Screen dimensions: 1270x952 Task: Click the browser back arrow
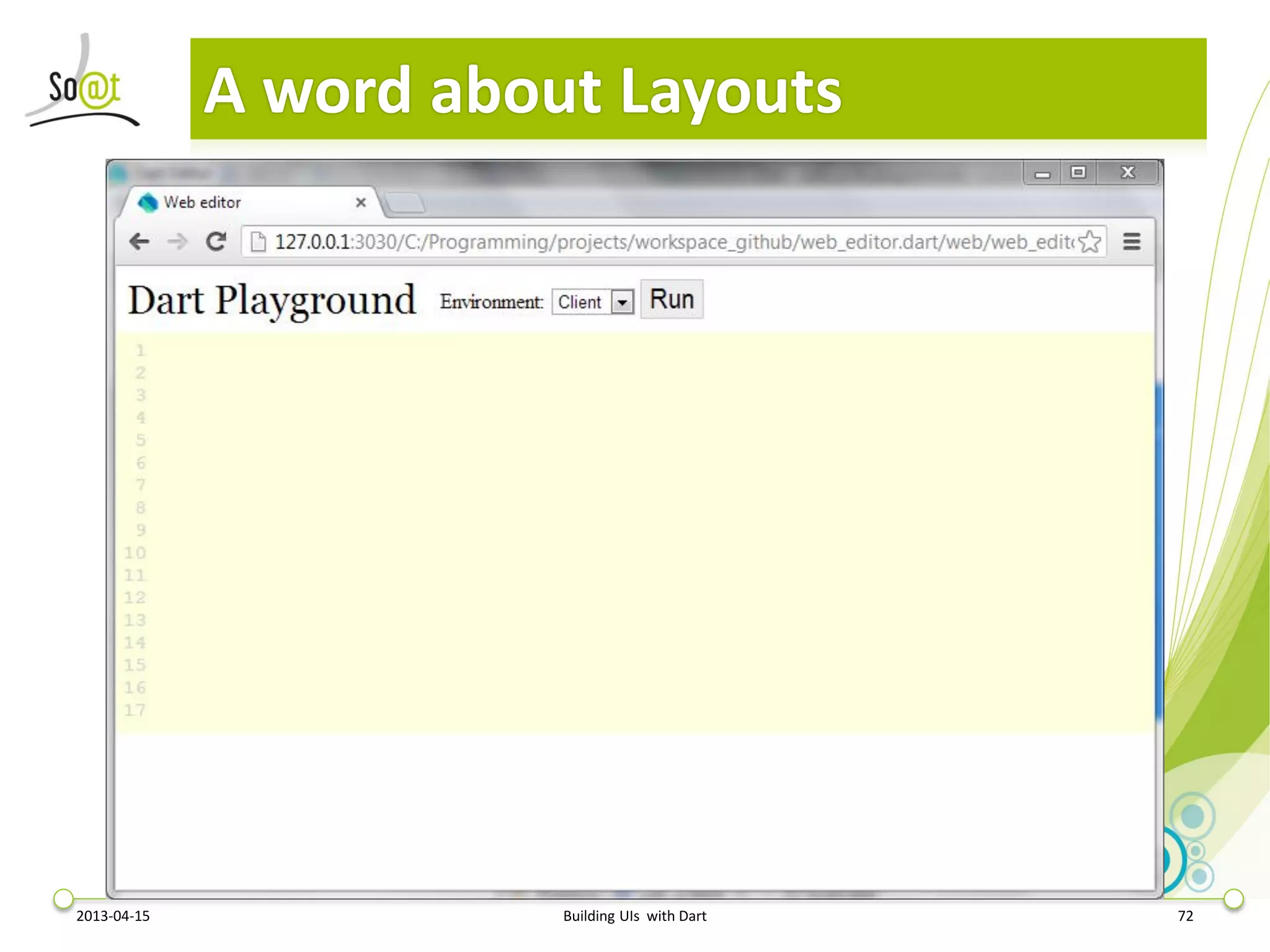tap(140, 241)
